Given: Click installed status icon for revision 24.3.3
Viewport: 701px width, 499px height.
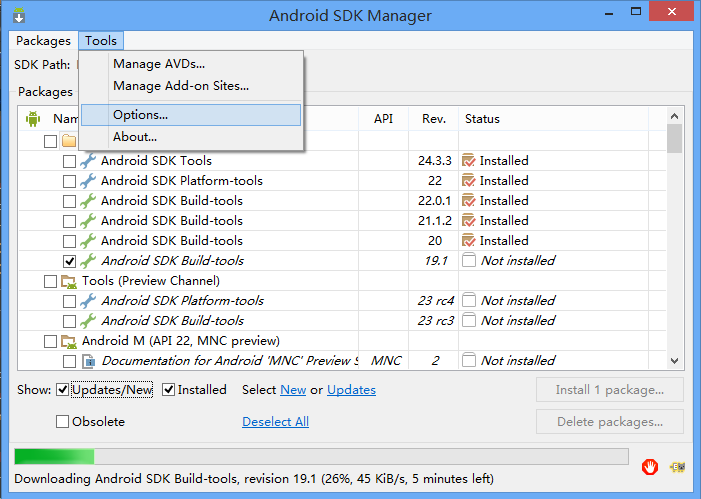Looking at the screenshot, I should click(469, 161).
